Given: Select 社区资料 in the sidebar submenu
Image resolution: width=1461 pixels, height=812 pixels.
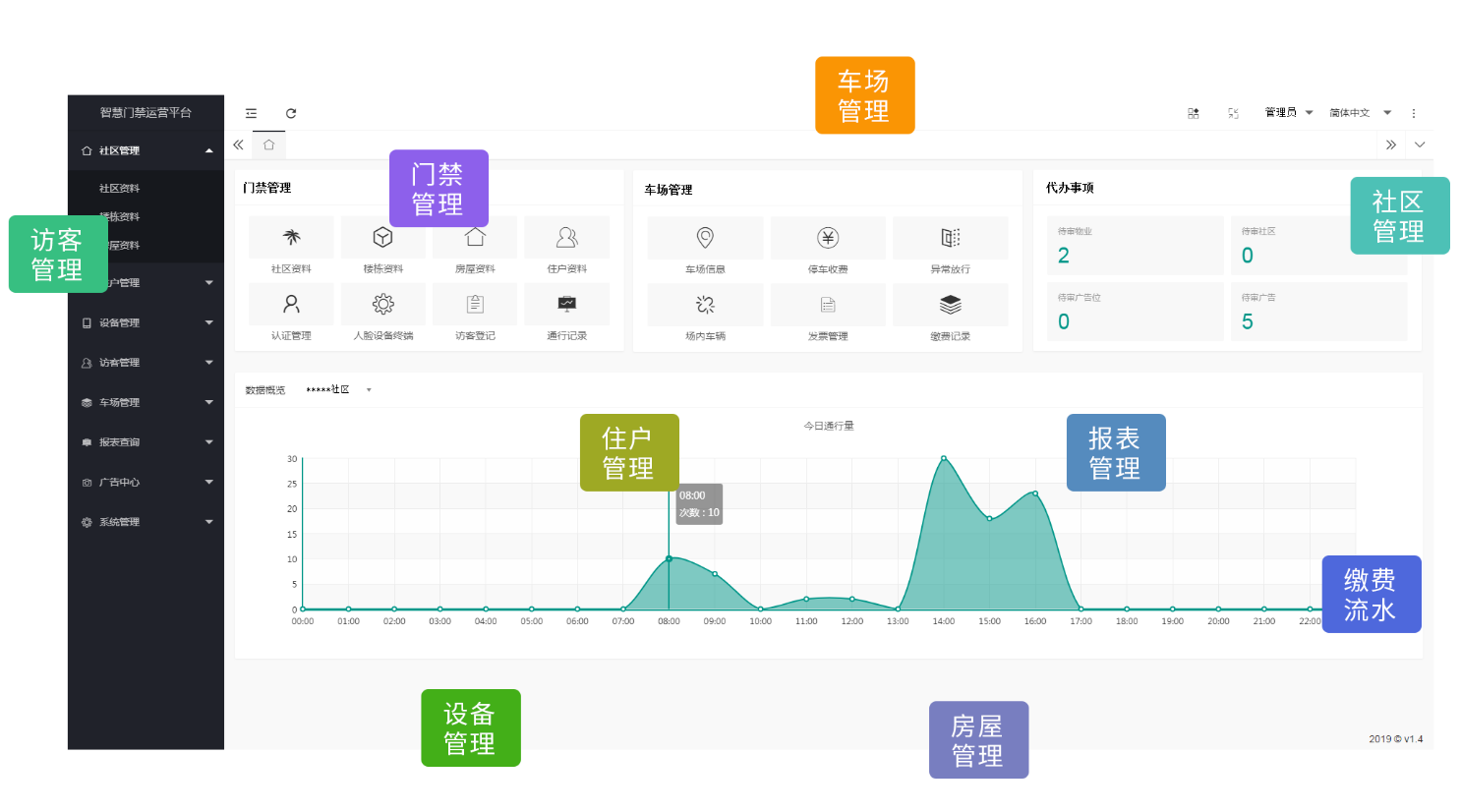Looking at the screenshot, I should [119, 188].
